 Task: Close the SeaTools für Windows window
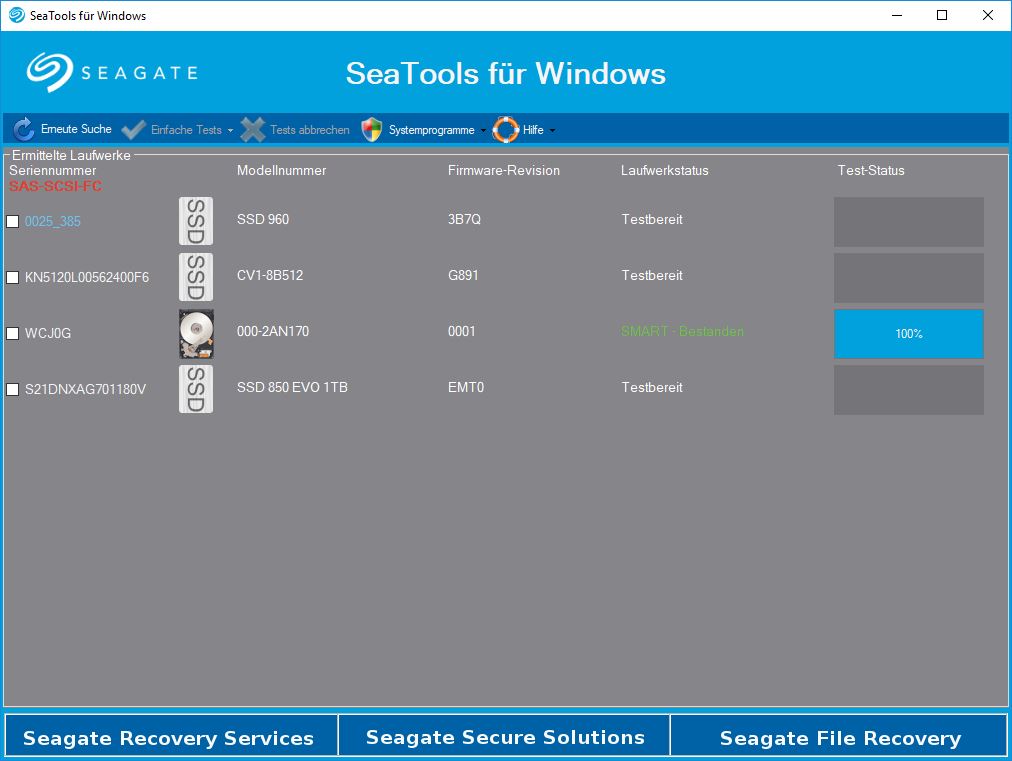coord(987,15)
